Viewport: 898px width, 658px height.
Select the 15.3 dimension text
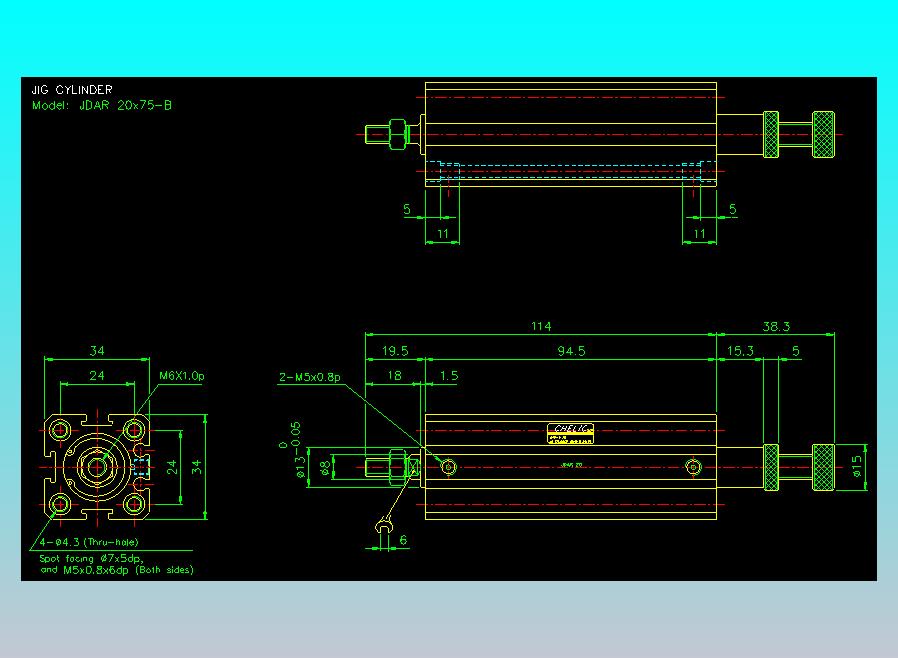(740, 351)
